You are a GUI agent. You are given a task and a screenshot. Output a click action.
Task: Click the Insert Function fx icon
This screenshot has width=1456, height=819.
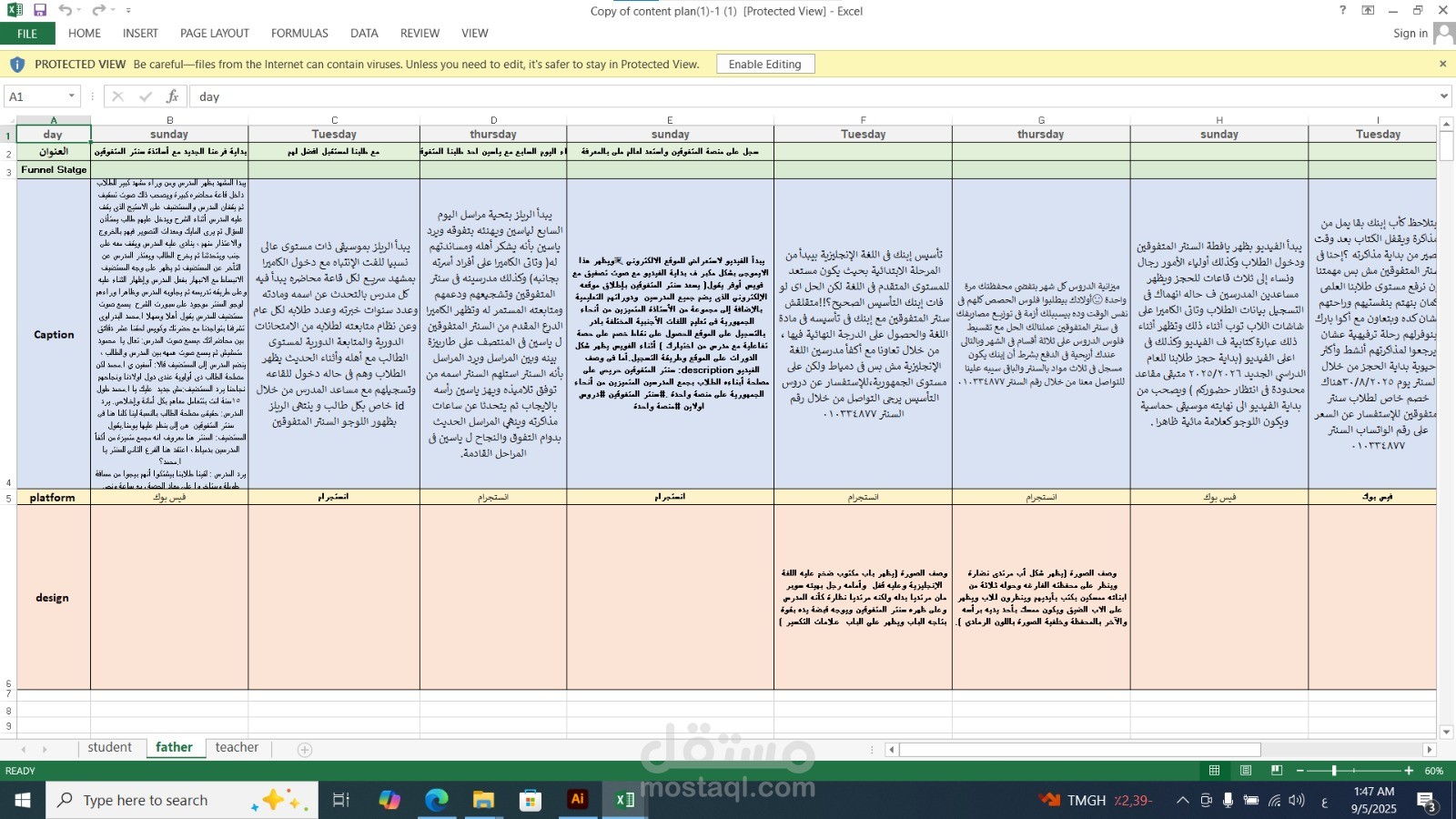tap(172, 96)
